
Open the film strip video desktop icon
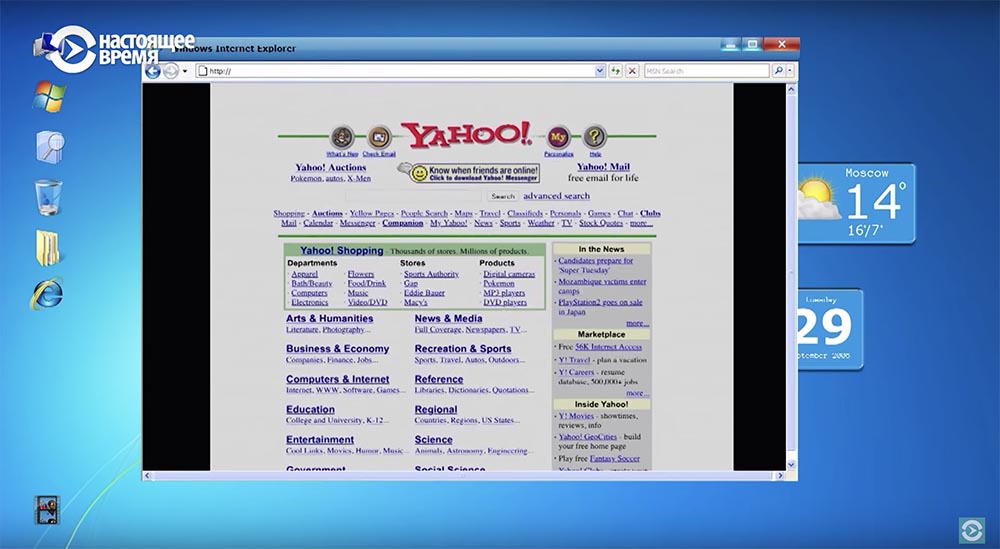click(x=47, y=510)
